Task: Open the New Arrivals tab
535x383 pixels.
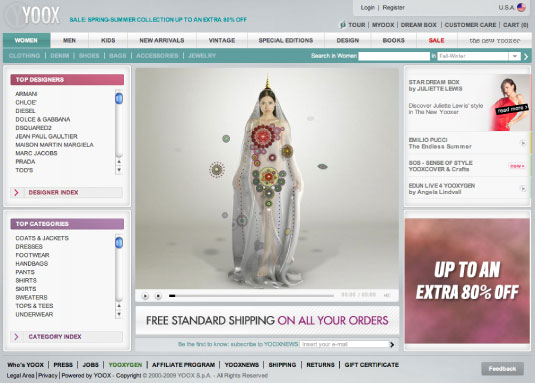Action: click(162, 40)
